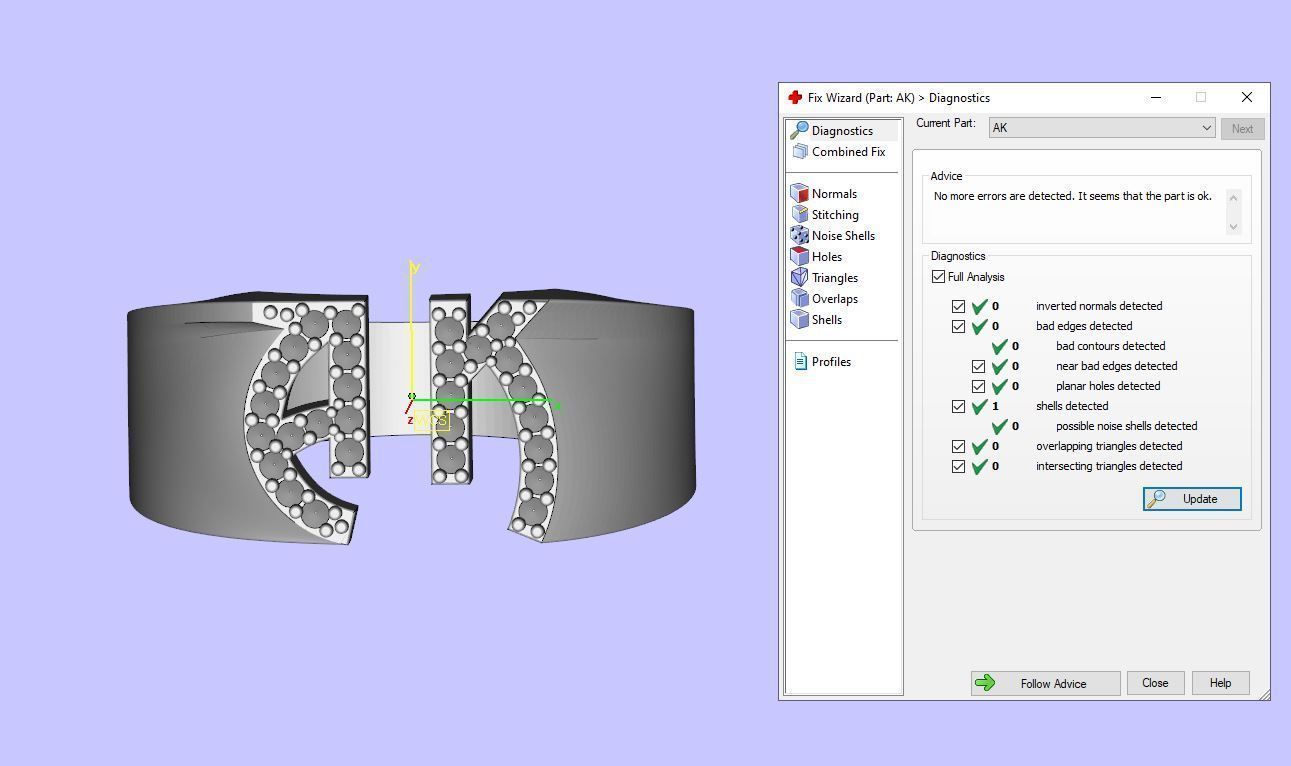Click the dialog resize grip corner
1291x766 pixels.
point(1264,694)
